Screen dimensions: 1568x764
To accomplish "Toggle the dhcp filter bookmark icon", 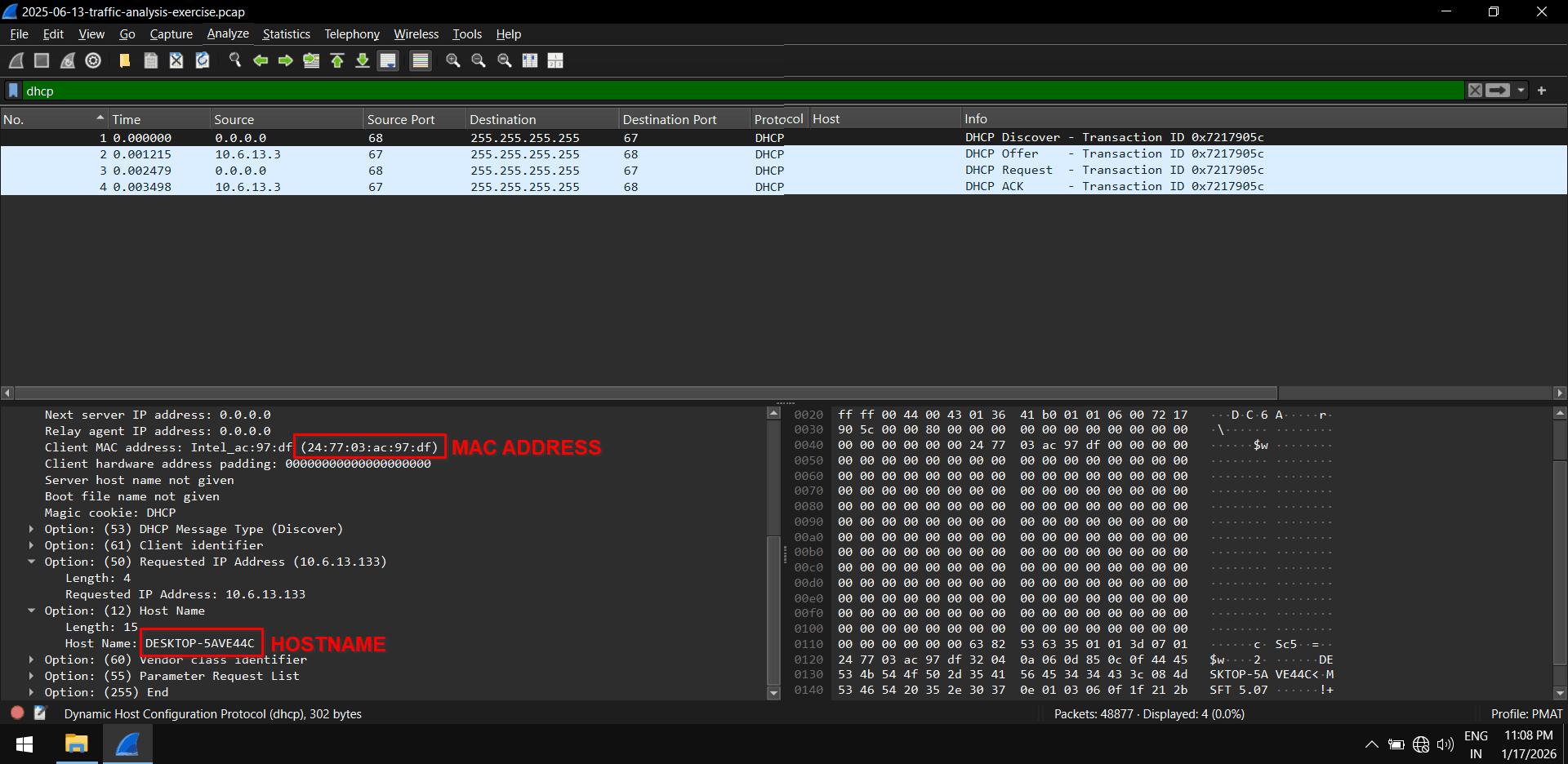I will [x=12, y=90].
